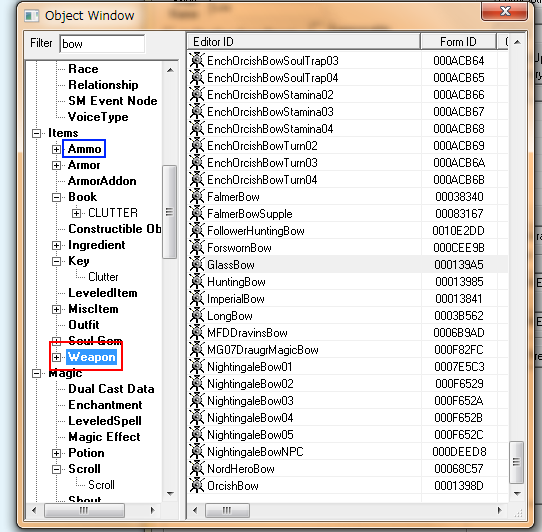Click the tree panel horizontal scrollbar thumb
This screenshot has width=542, height=532.
[x=84, y=510]
